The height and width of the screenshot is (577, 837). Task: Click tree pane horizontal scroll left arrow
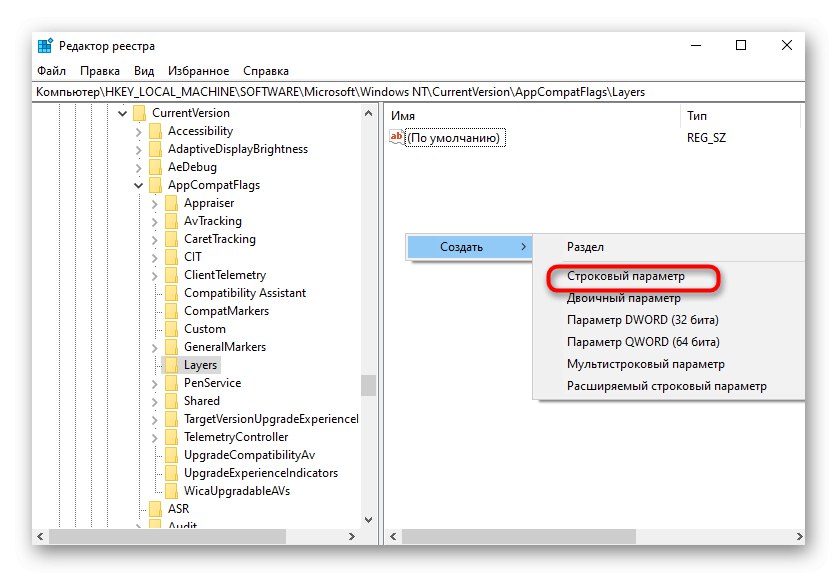[41, 536]
